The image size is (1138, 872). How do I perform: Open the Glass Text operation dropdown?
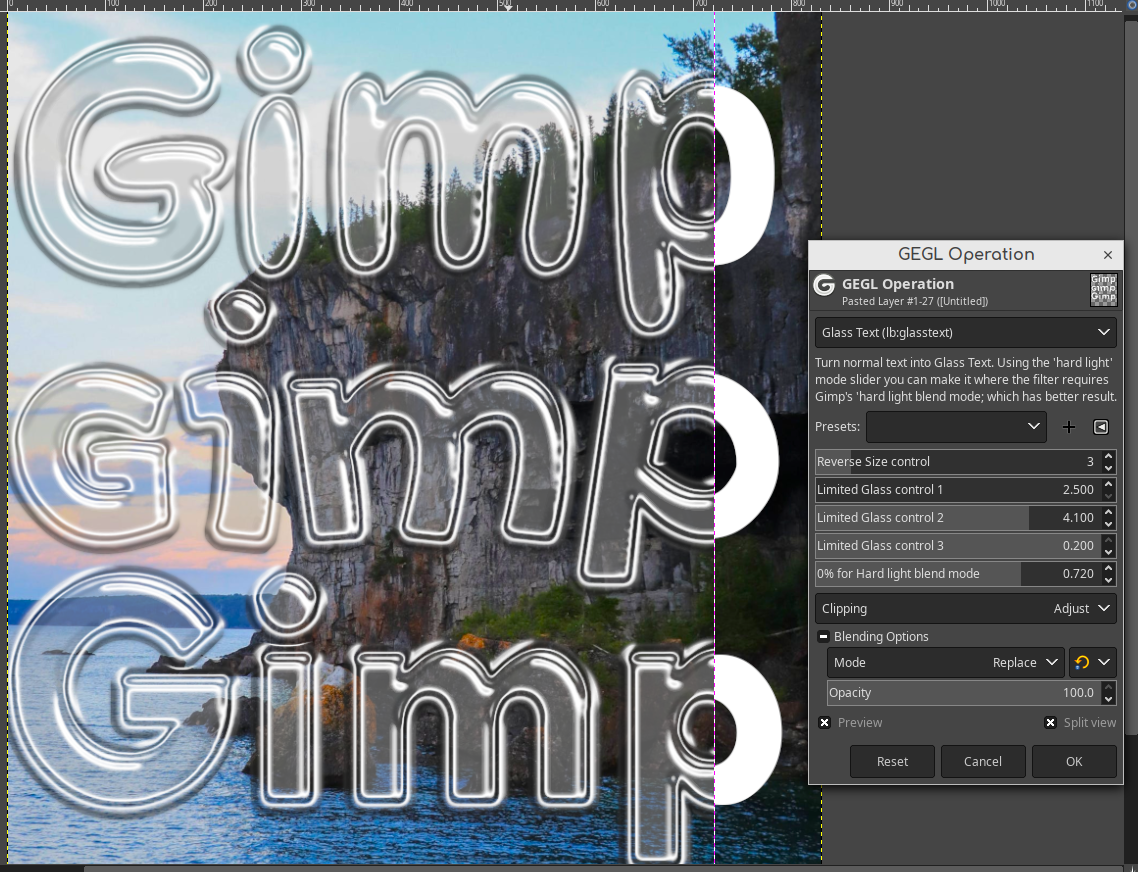(x=965, y=333)
